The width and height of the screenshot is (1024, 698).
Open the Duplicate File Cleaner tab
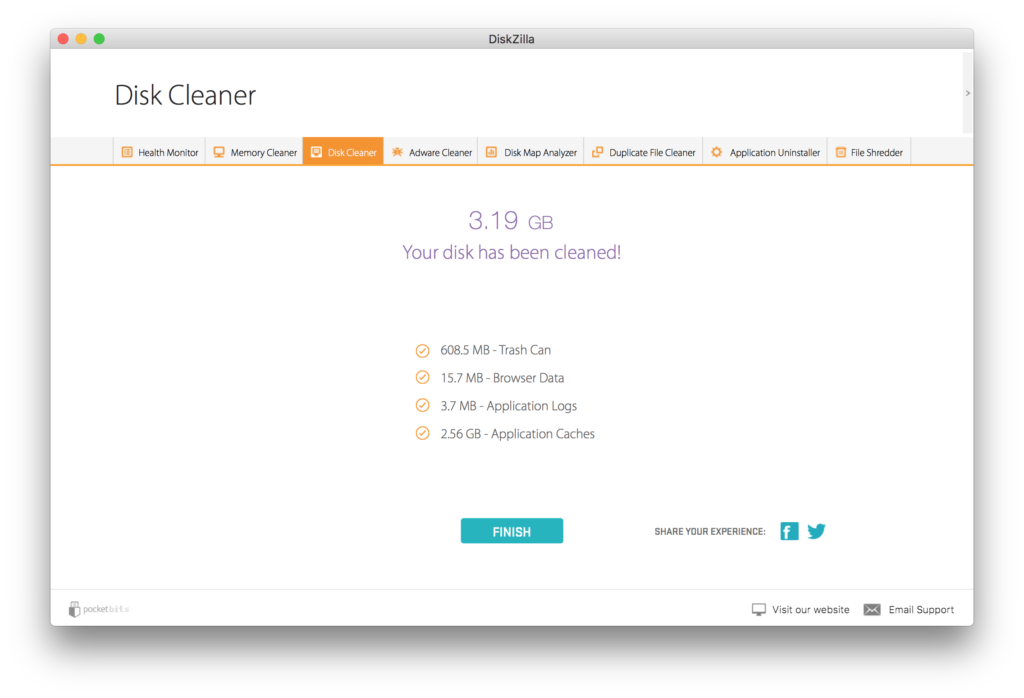pos(643,152)
